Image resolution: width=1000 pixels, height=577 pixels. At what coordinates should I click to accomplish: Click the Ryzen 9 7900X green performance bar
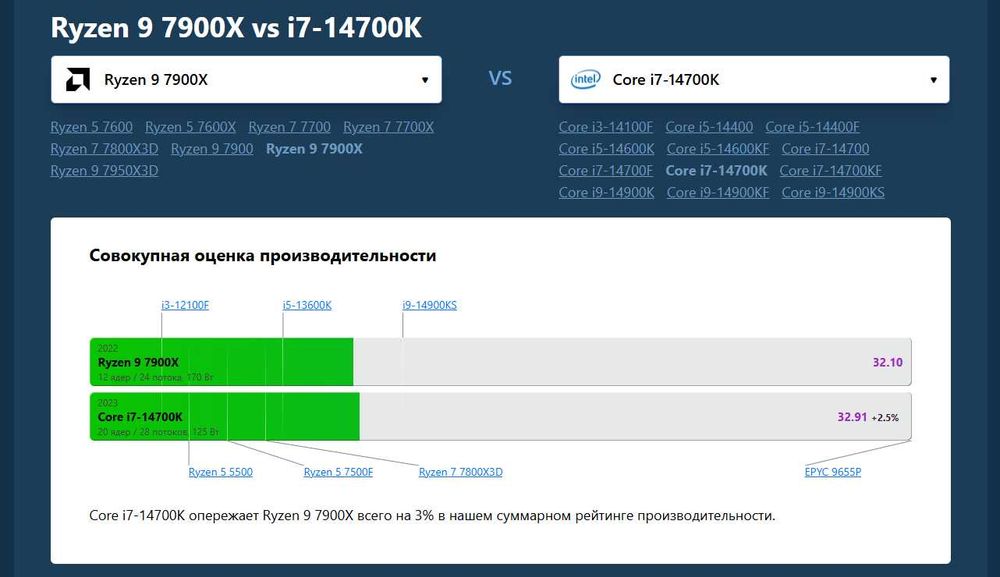[x=221, y=362]
